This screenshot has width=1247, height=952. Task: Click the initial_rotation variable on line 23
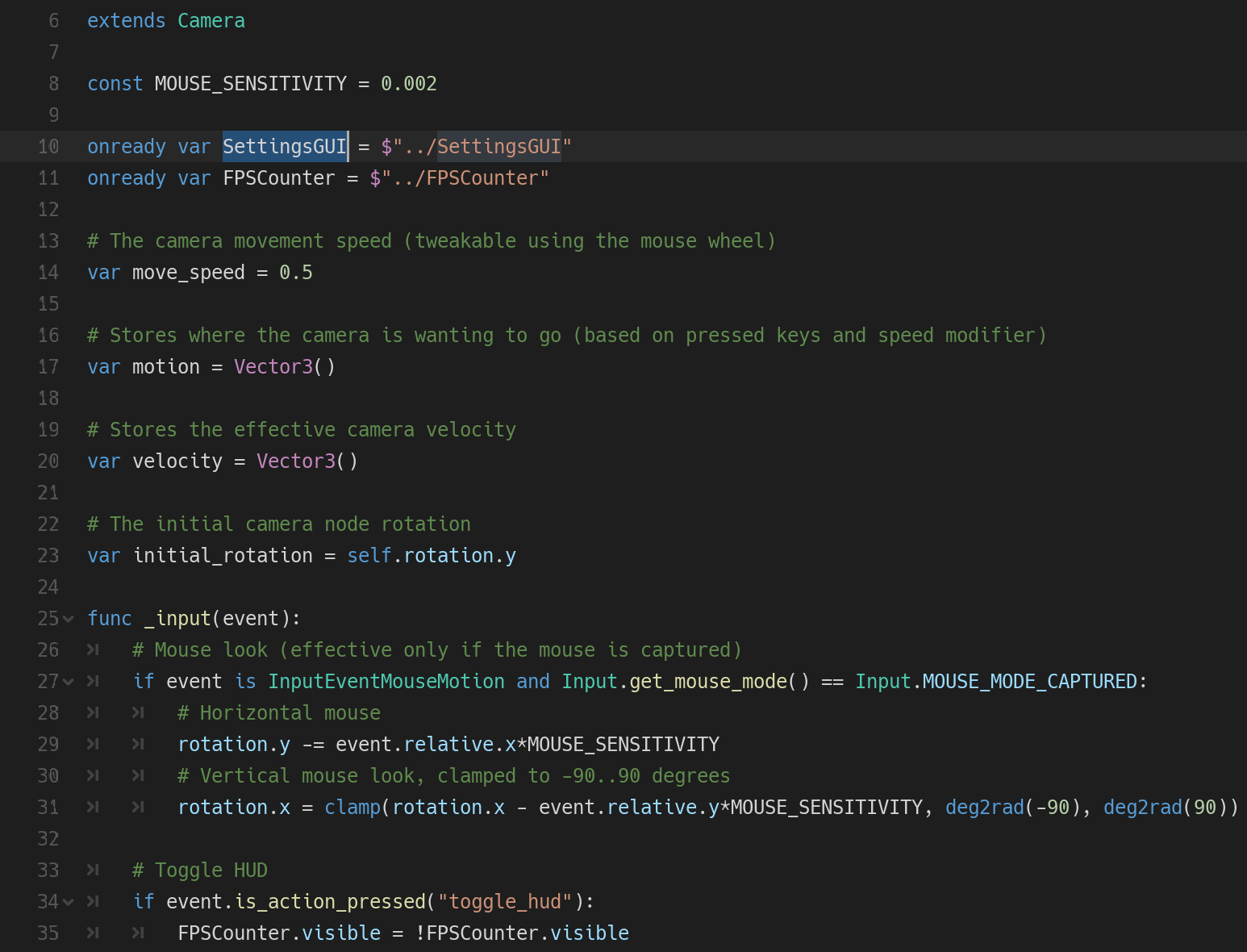tap(223, 556)
